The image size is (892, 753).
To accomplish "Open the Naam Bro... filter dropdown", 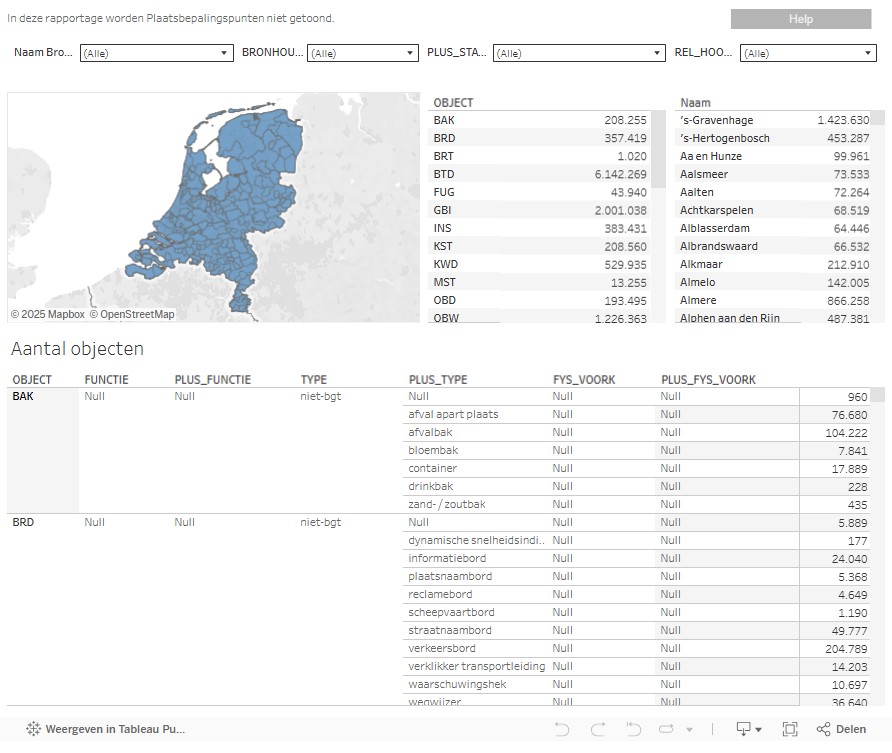I will pos(156,53).
